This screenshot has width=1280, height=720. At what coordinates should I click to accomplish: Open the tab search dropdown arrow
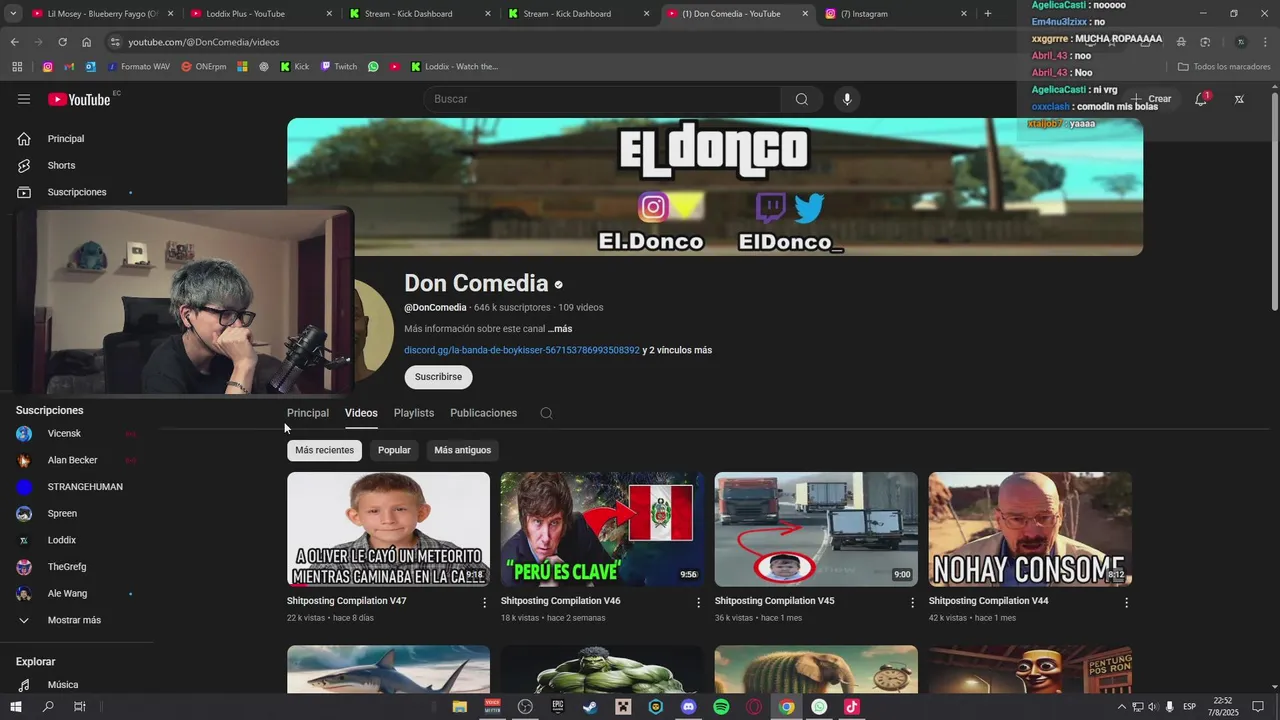(13, 14)
